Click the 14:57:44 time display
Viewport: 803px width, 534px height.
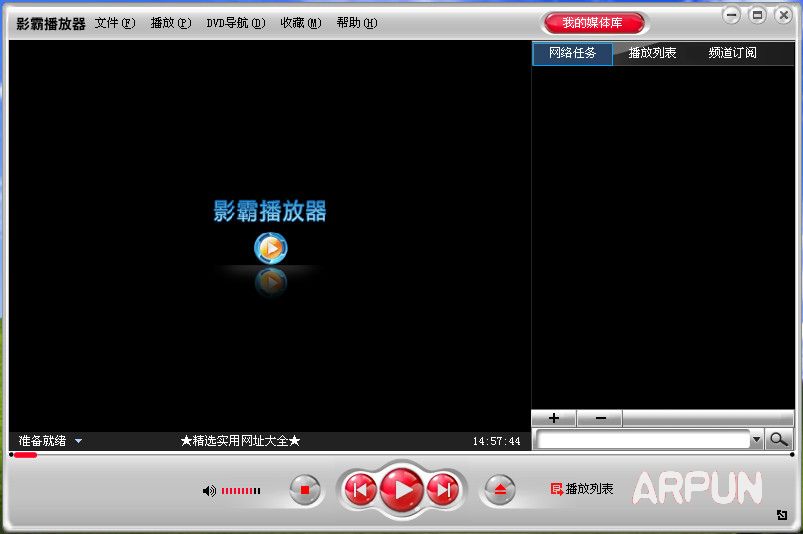coord(496,441)
